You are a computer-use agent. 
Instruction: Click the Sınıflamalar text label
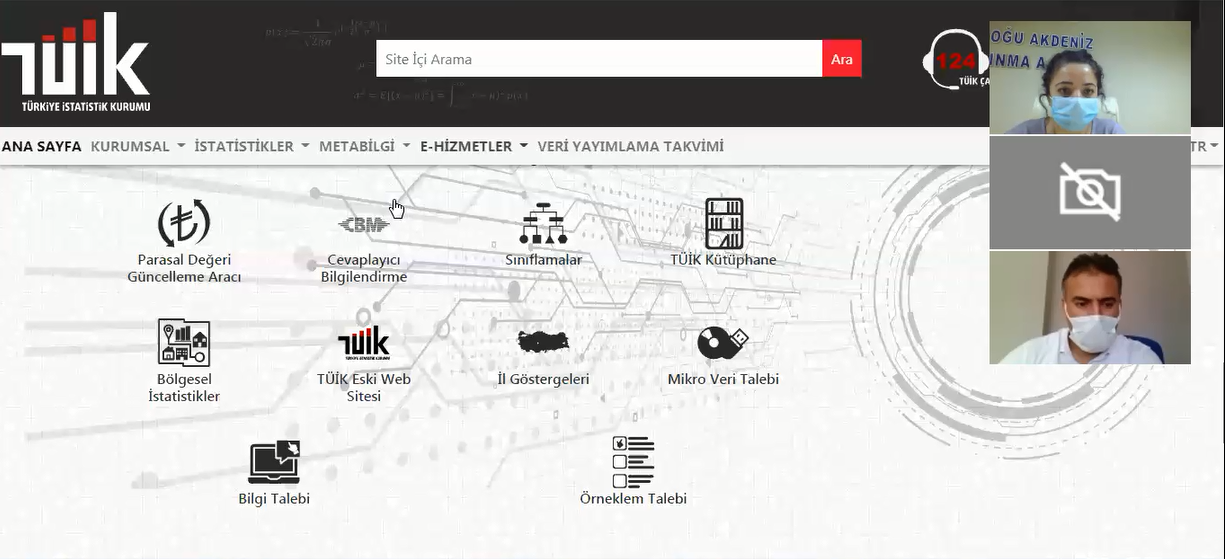click(x=543, y=260)
